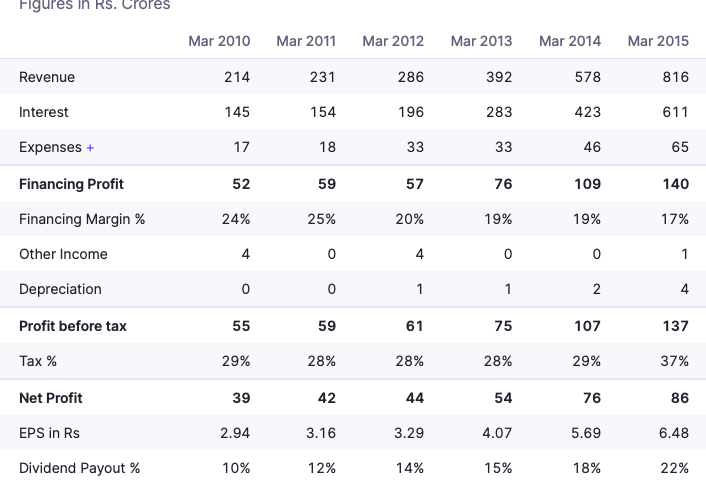
Task: Select the EPS in Rs label
Action: coord(50,433)
